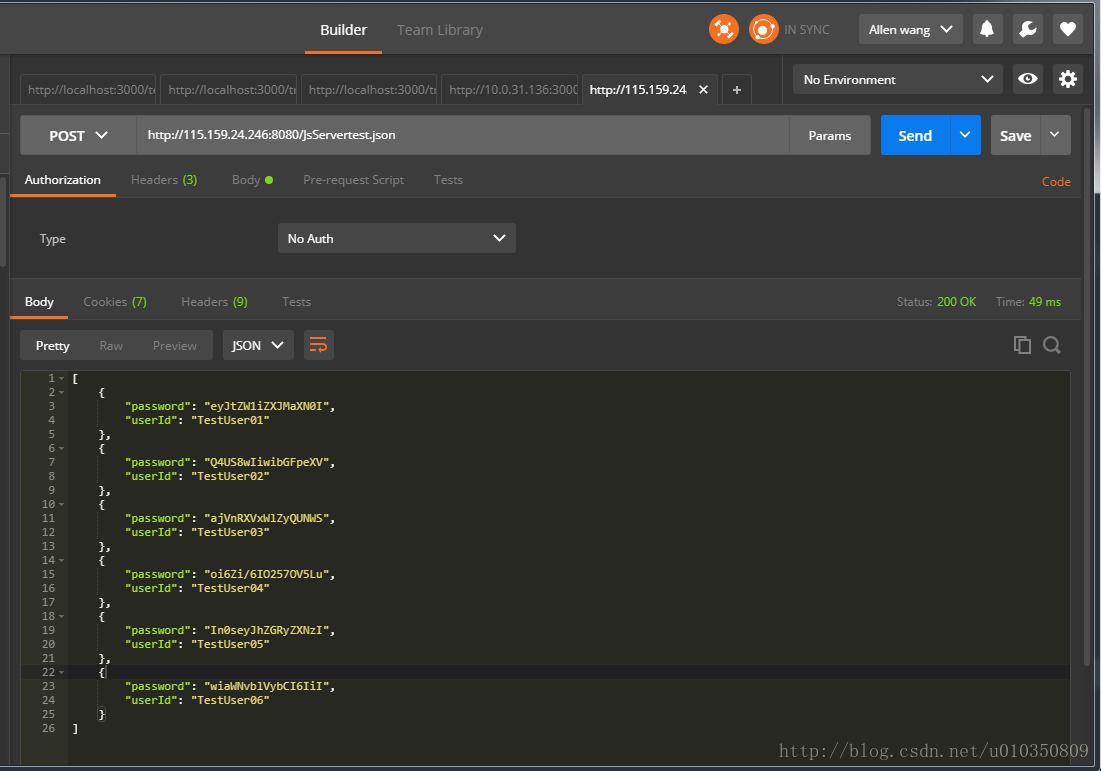1101x771 pixels.
Task: Open the request Body tab
Action: tap(252, 180)
